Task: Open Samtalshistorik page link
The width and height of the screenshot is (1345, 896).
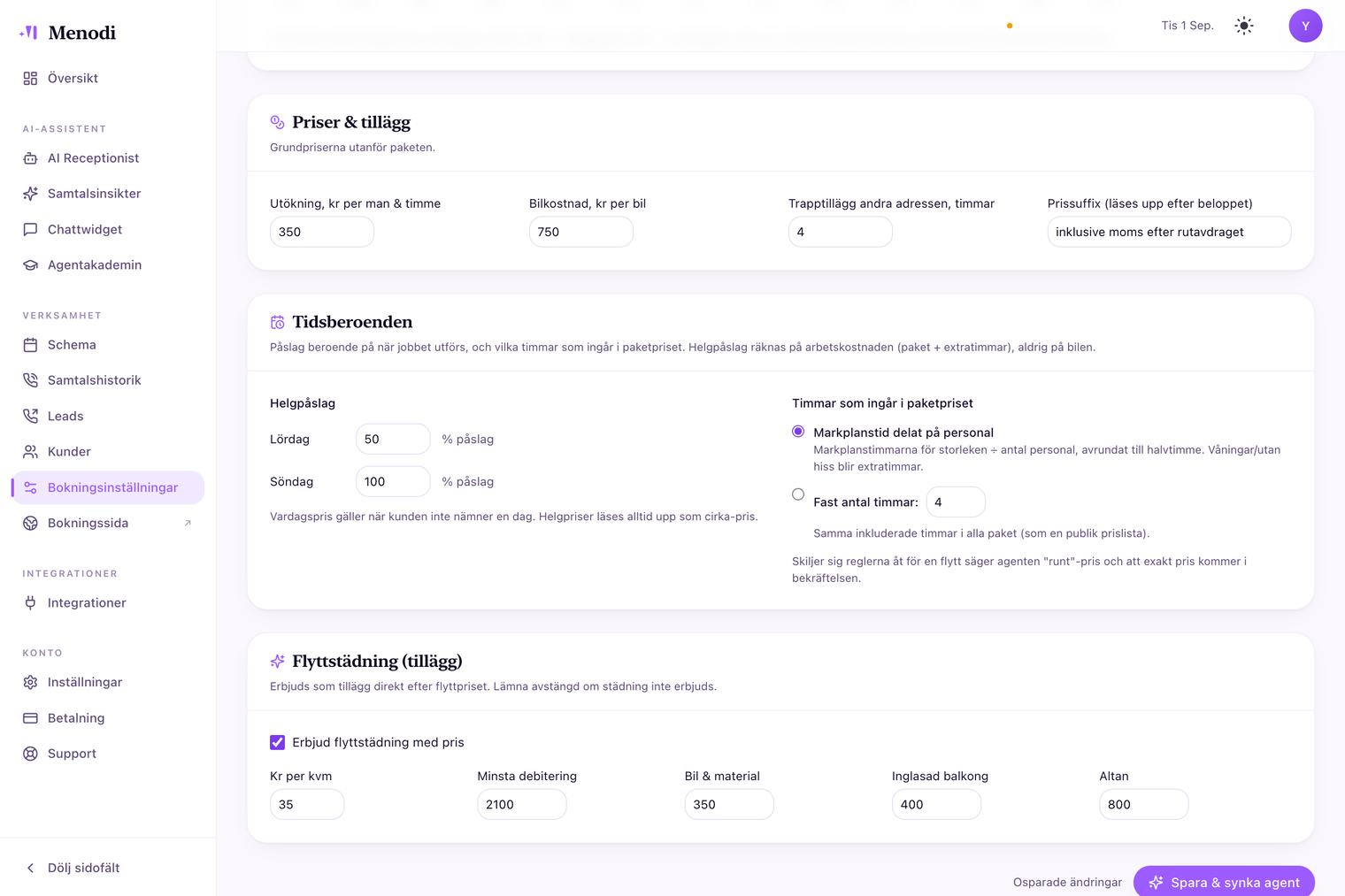Action: pos(108,380)
